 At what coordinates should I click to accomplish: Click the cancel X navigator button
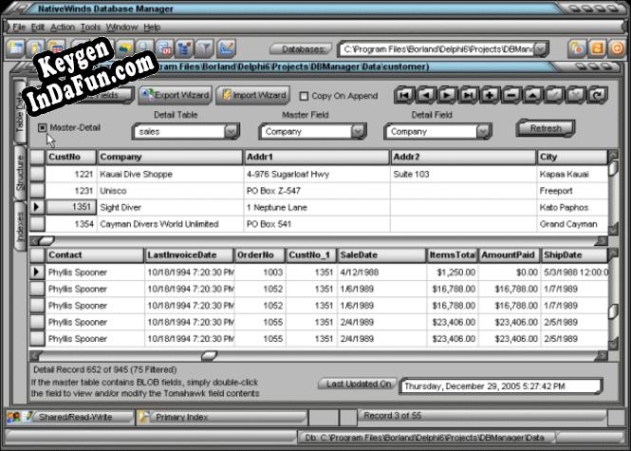(x=576, y=95)
